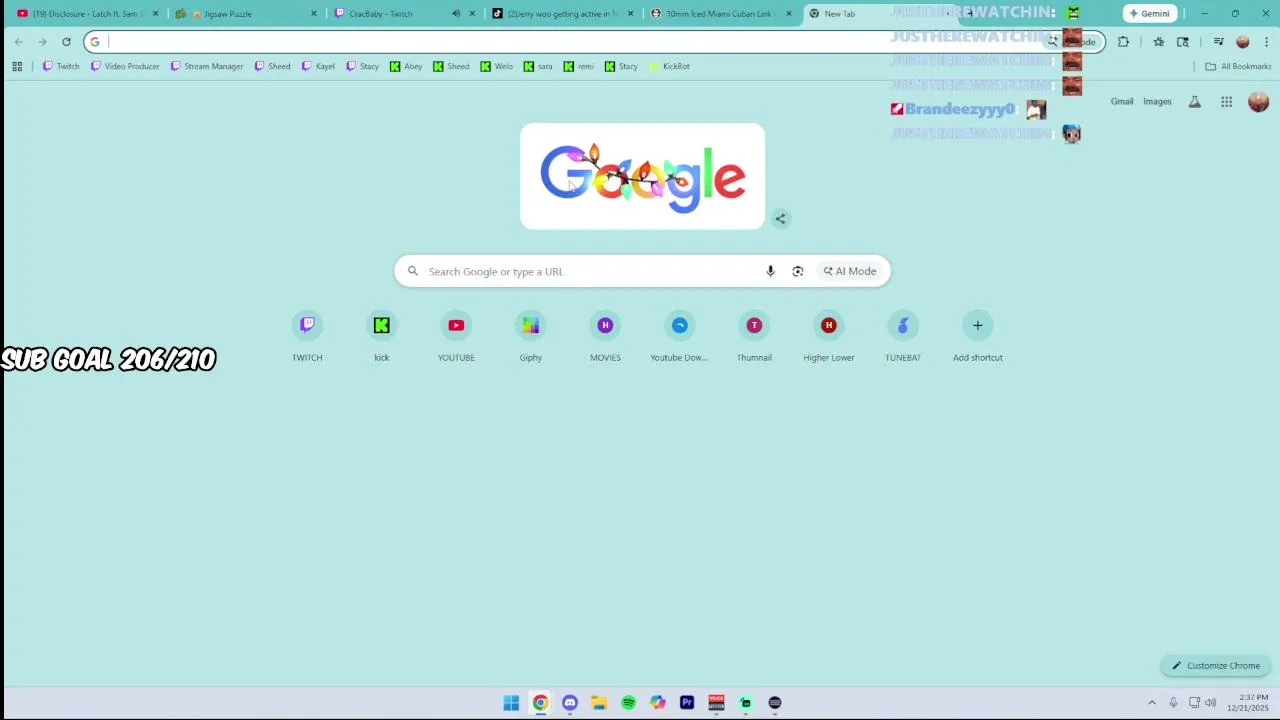Reload the page with the refresh icon
The image size is (1280, 720).
[66, 42]
